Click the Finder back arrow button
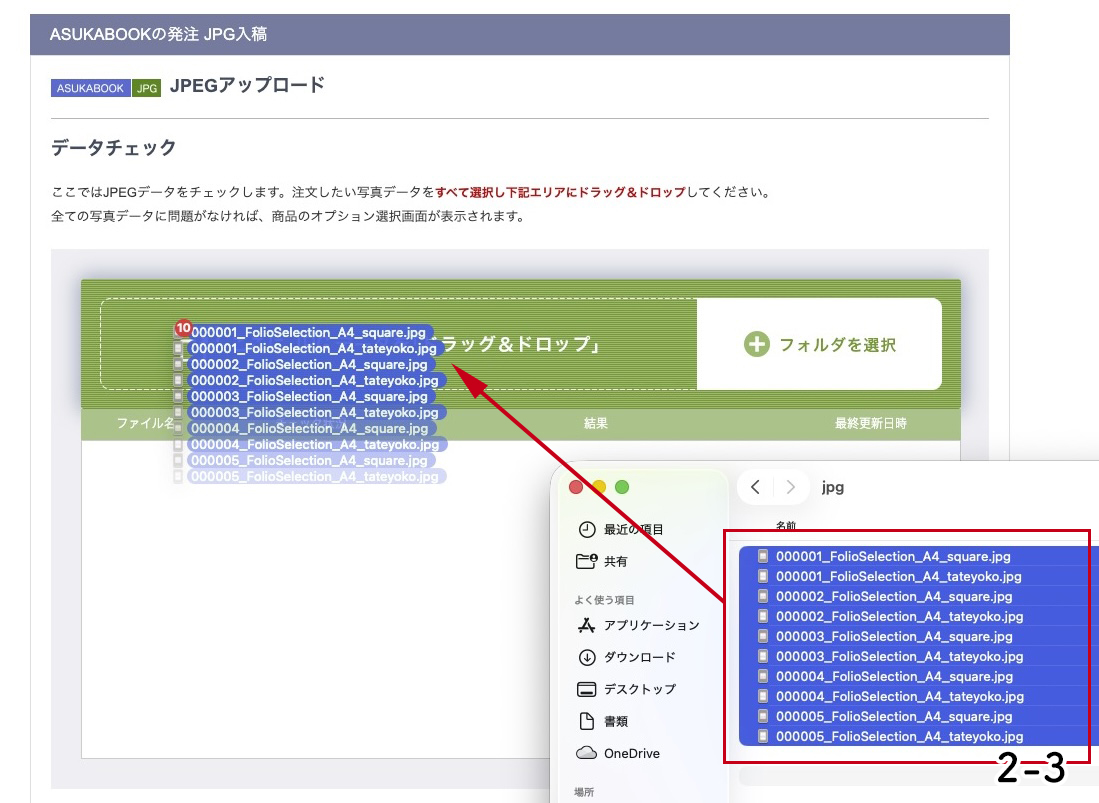 tap(756, 487)
